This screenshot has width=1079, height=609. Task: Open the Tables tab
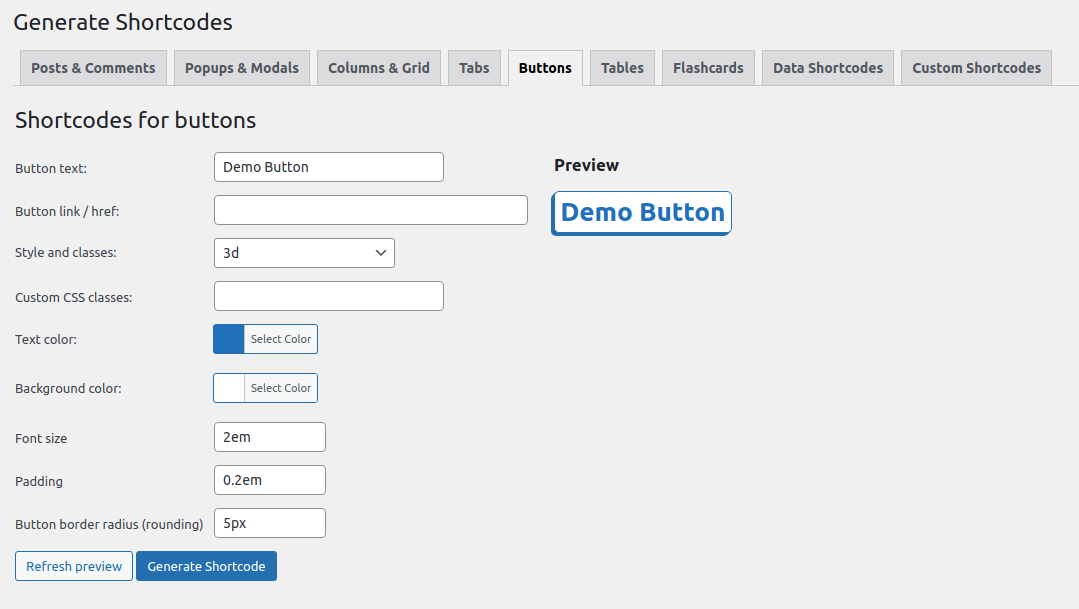622,68
